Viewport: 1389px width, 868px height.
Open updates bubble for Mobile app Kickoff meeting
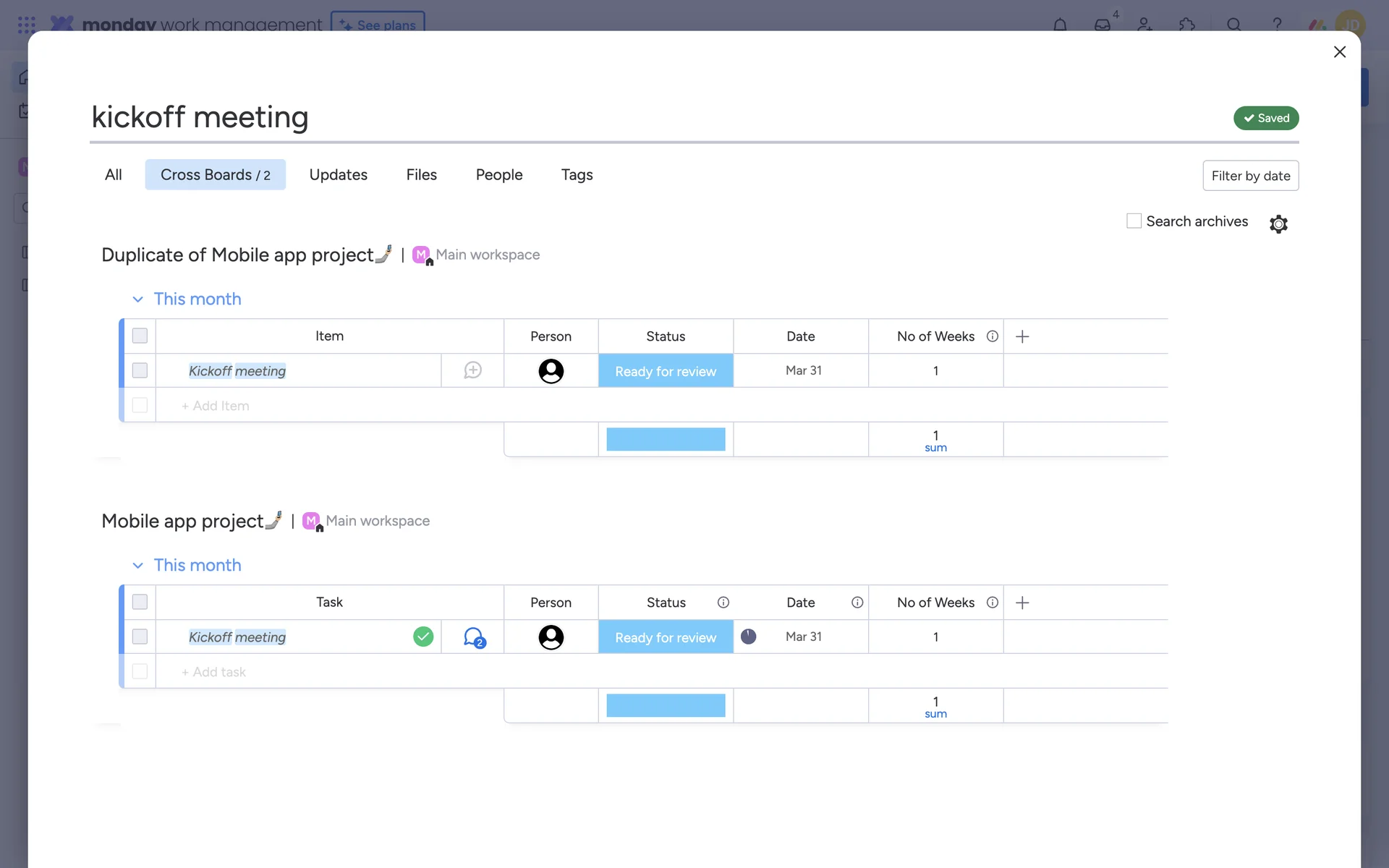(x=474, y=637)
